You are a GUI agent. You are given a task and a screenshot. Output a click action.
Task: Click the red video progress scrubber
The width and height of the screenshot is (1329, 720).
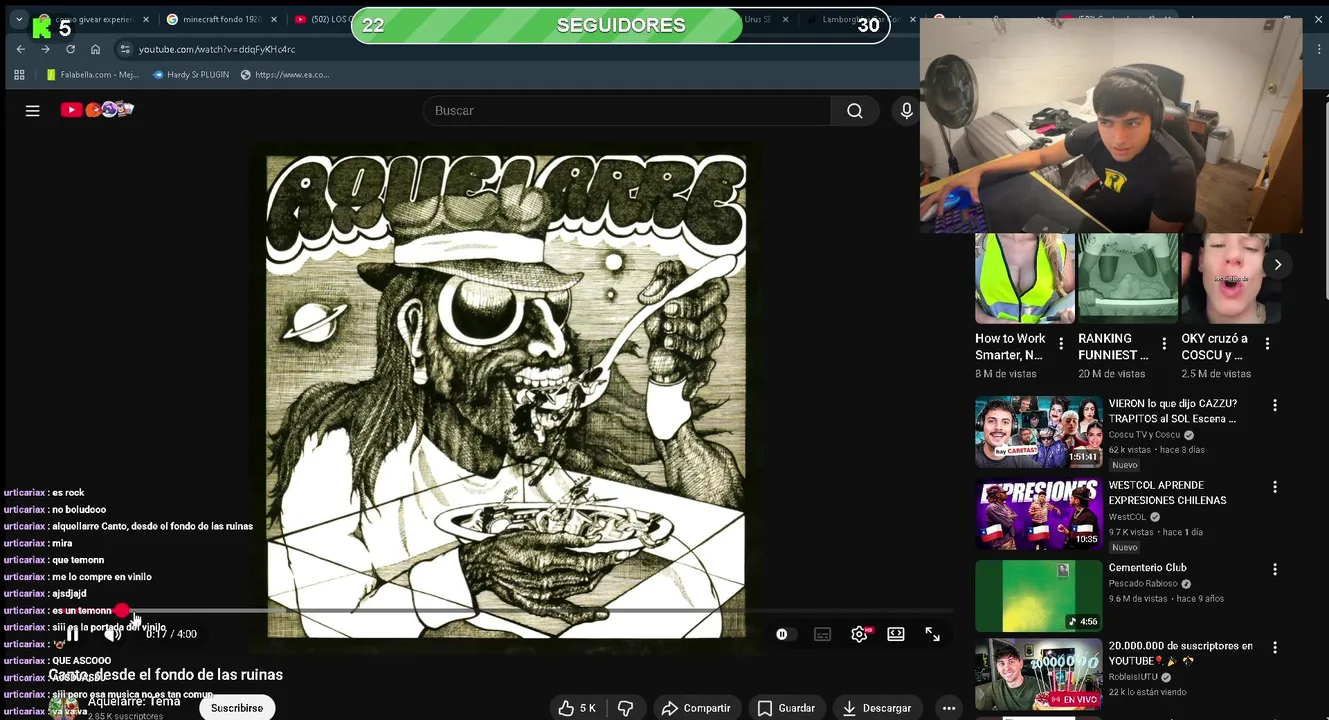(x=121, y=610)
